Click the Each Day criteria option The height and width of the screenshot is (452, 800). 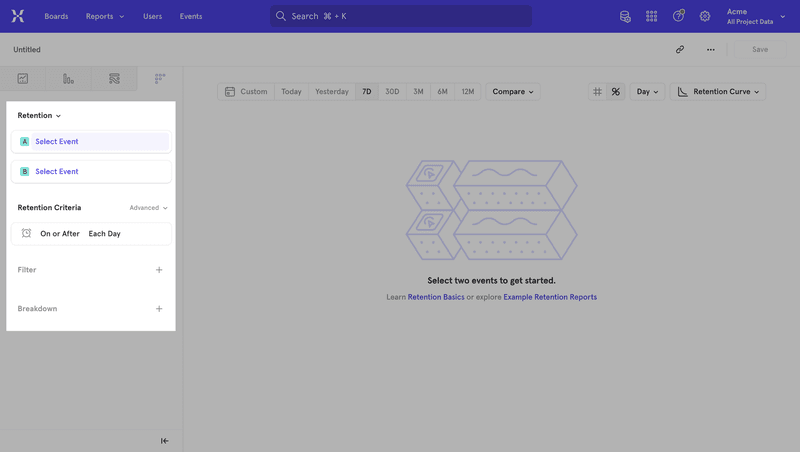tap(105, 234)
